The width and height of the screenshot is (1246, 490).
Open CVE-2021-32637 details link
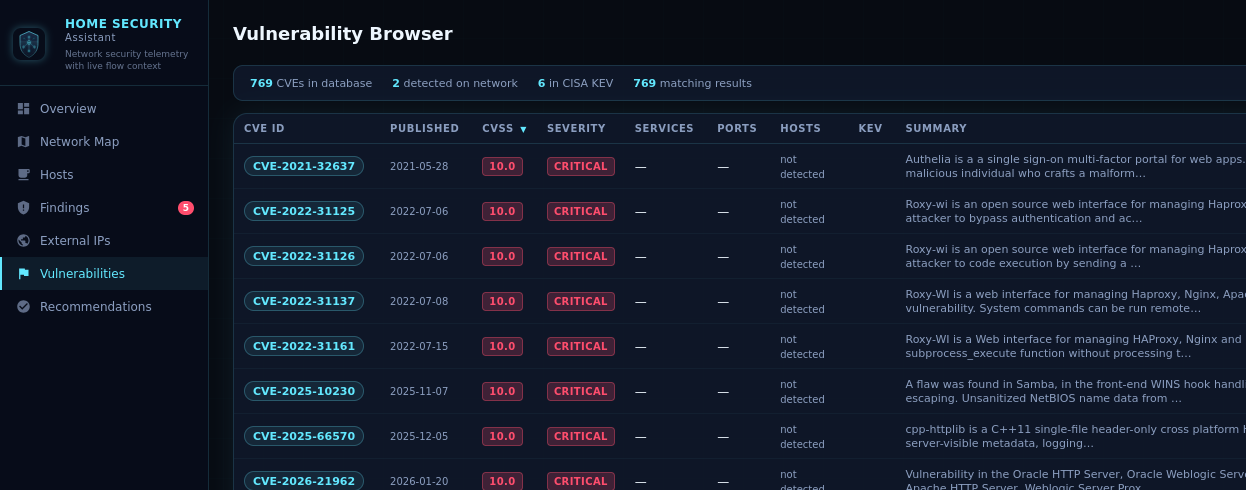pos(304,166)
